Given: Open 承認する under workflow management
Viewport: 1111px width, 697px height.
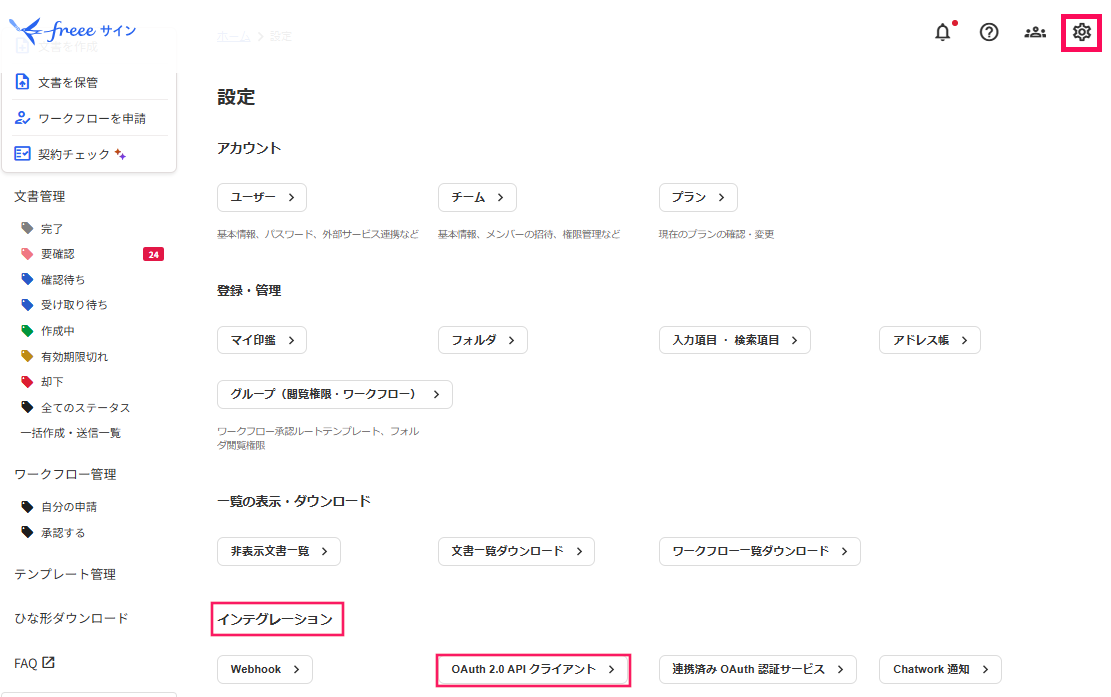Looking at the screenshot, I should click(63, 533).
